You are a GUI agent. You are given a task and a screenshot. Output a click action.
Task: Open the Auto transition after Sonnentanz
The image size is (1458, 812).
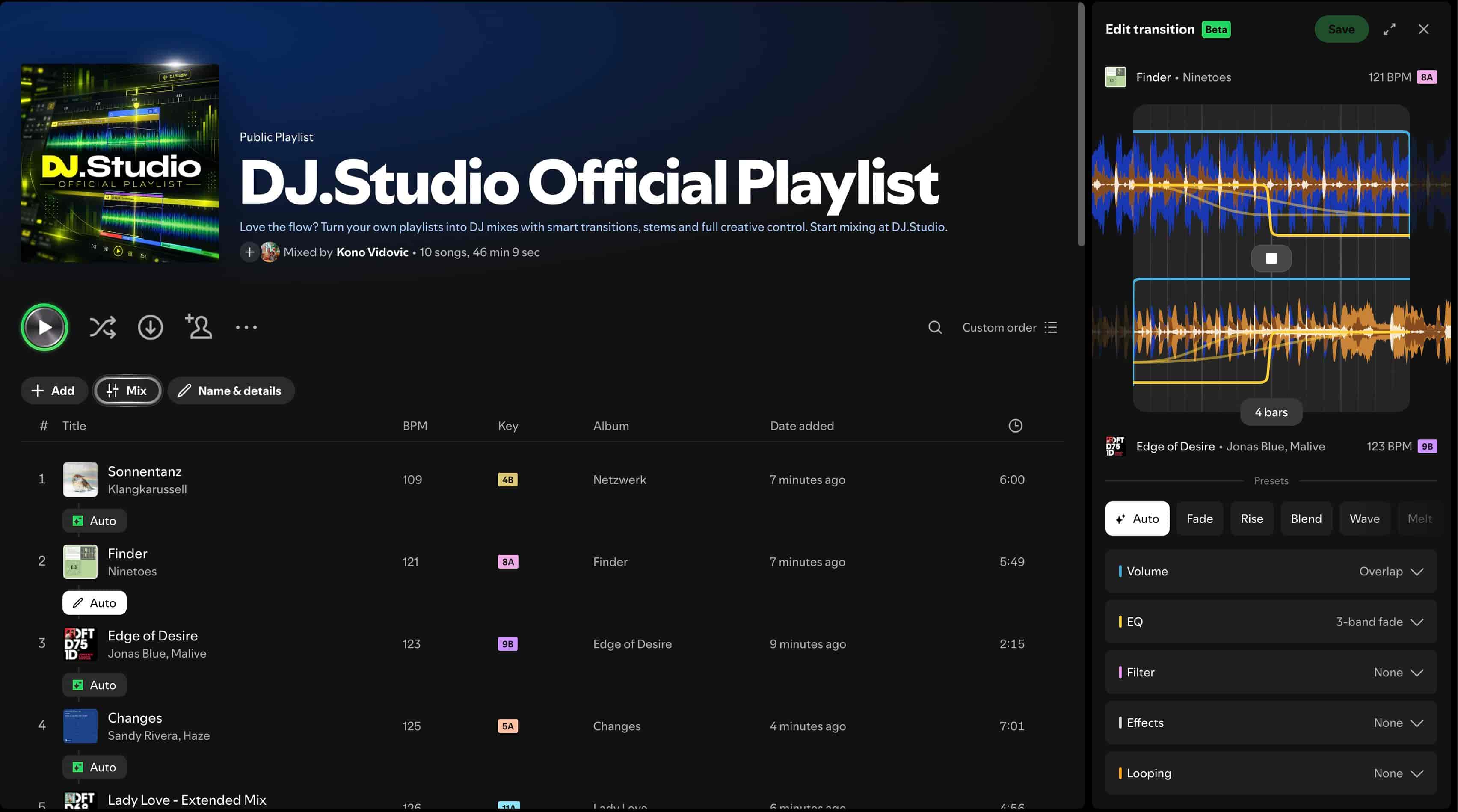point(94,520)
